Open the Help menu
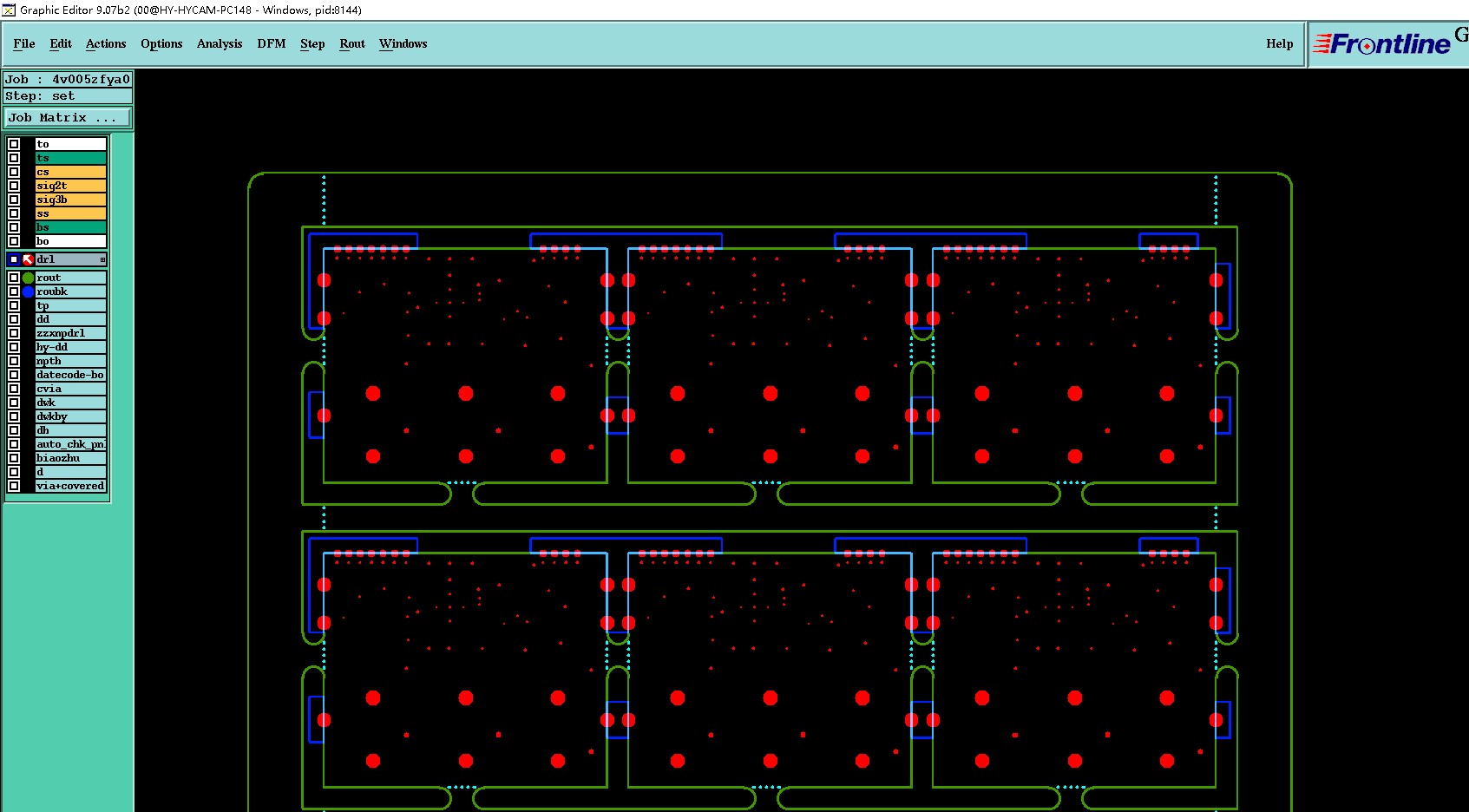This screenshot has width=1469, height=812. point(1279,43)
